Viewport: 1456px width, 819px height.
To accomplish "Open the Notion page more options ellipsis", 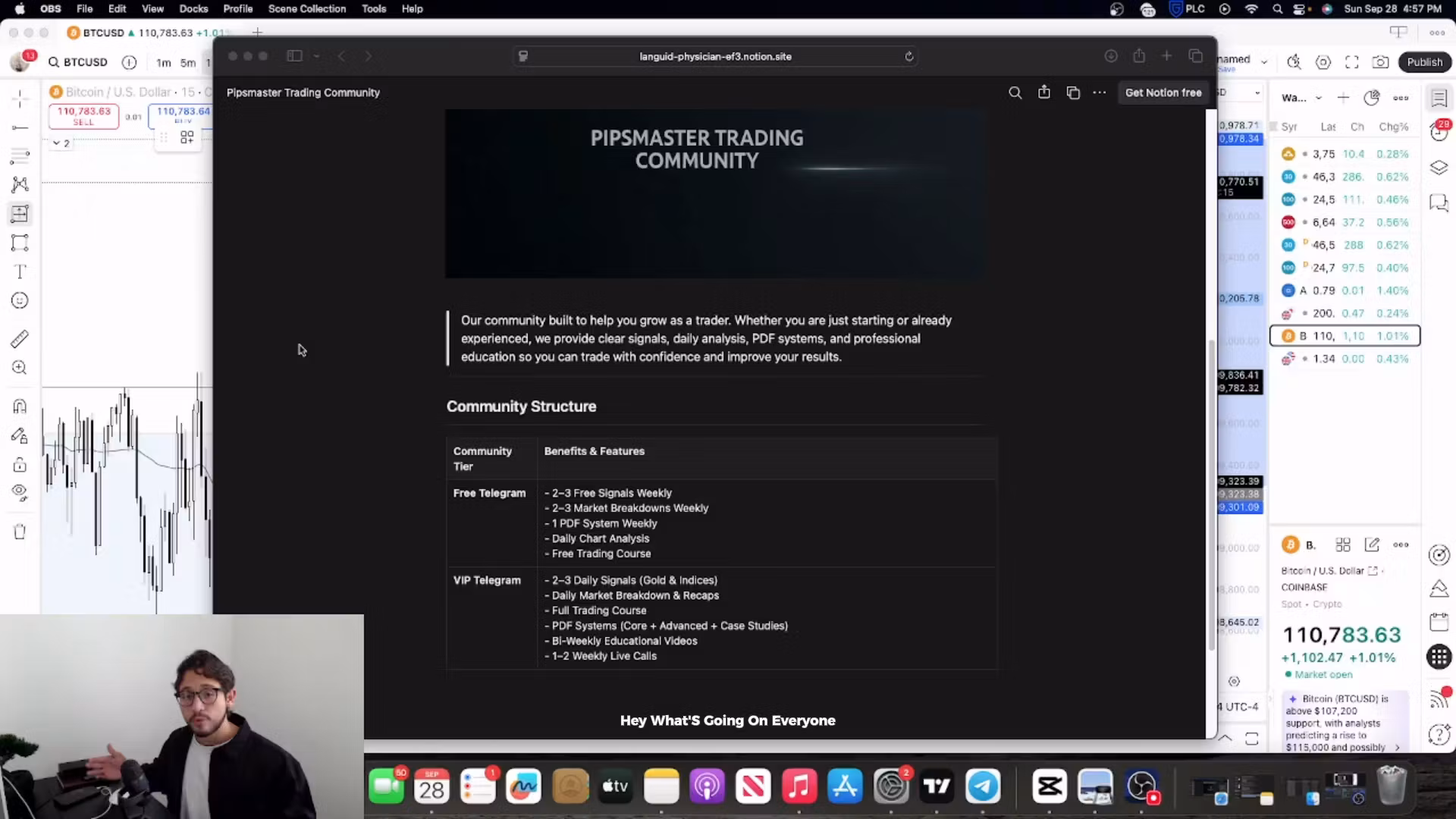I will click(x=1100, y=93).
